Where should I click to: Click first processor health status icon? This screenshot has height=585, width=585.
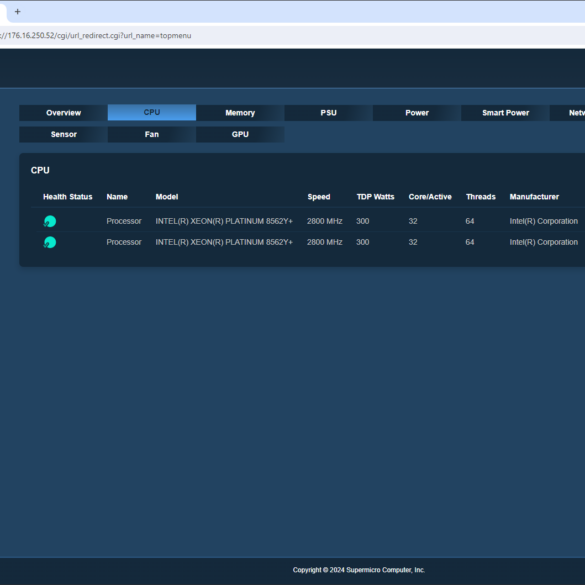point(50,221)
